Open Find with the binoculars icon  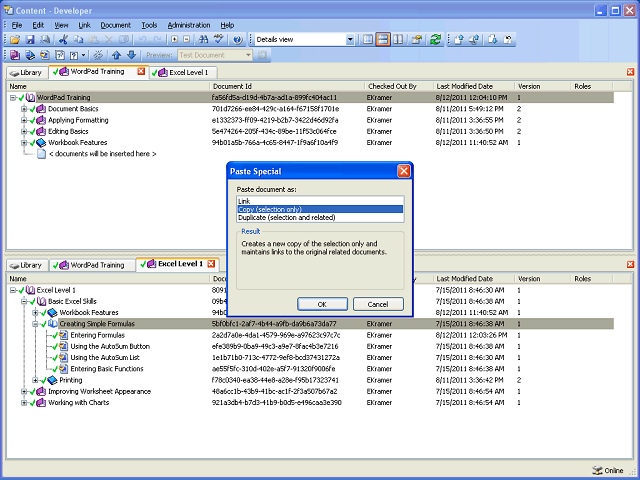(203, 40)
